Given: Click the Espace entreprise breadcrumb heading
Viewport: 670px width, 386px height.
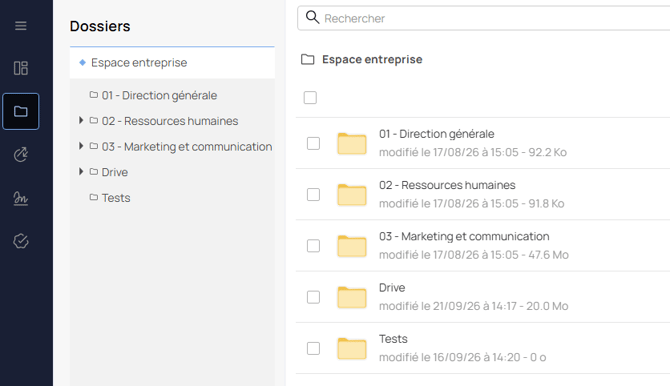Looking at the screenshot, I should (x=372, y=59).
